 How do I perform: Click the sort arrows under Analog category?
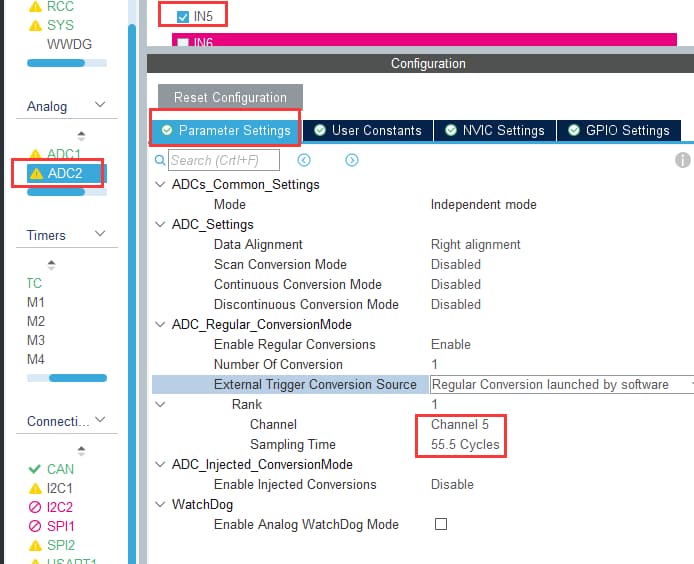(x=81, y=135)
